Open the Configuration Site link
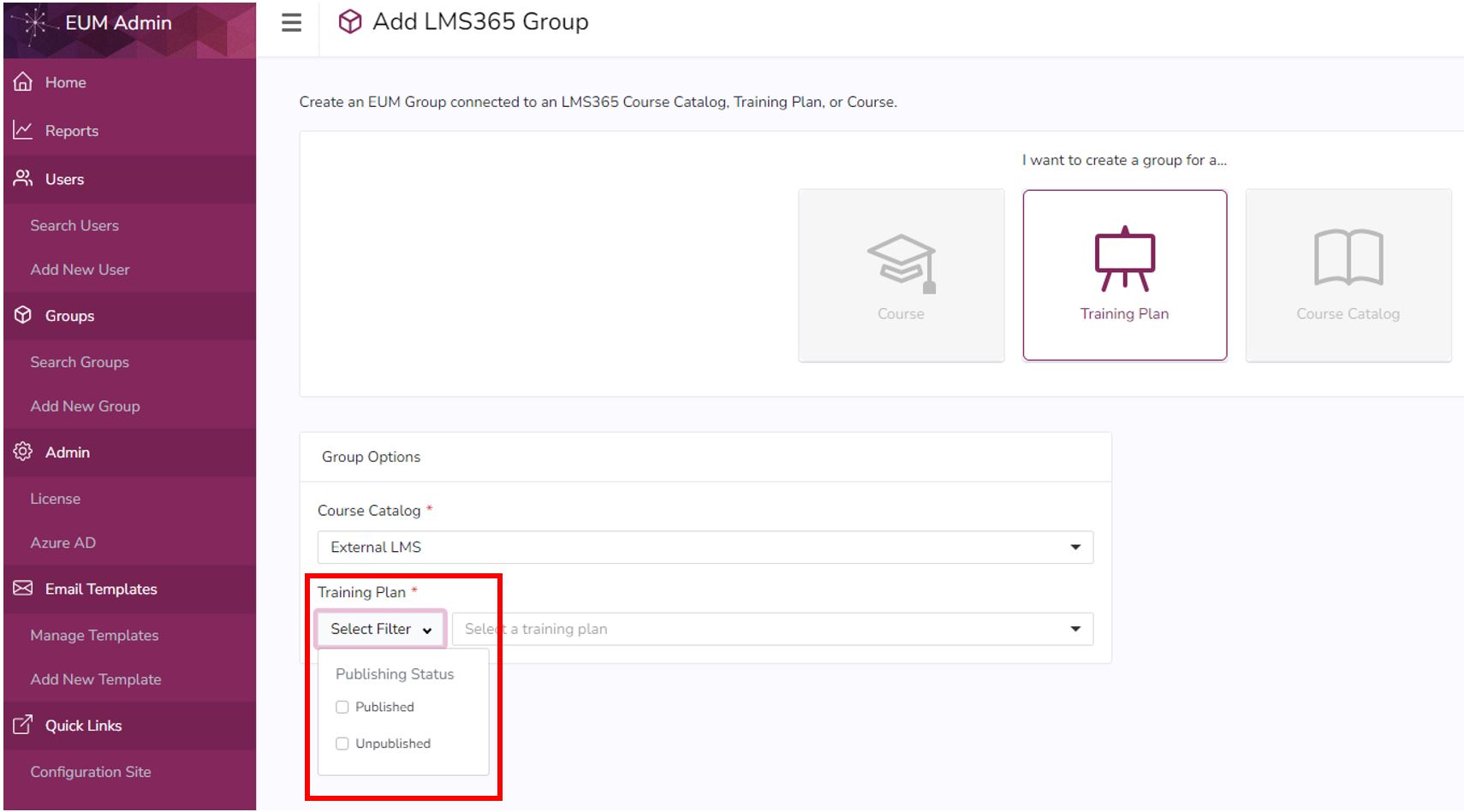 pos(91,772)
